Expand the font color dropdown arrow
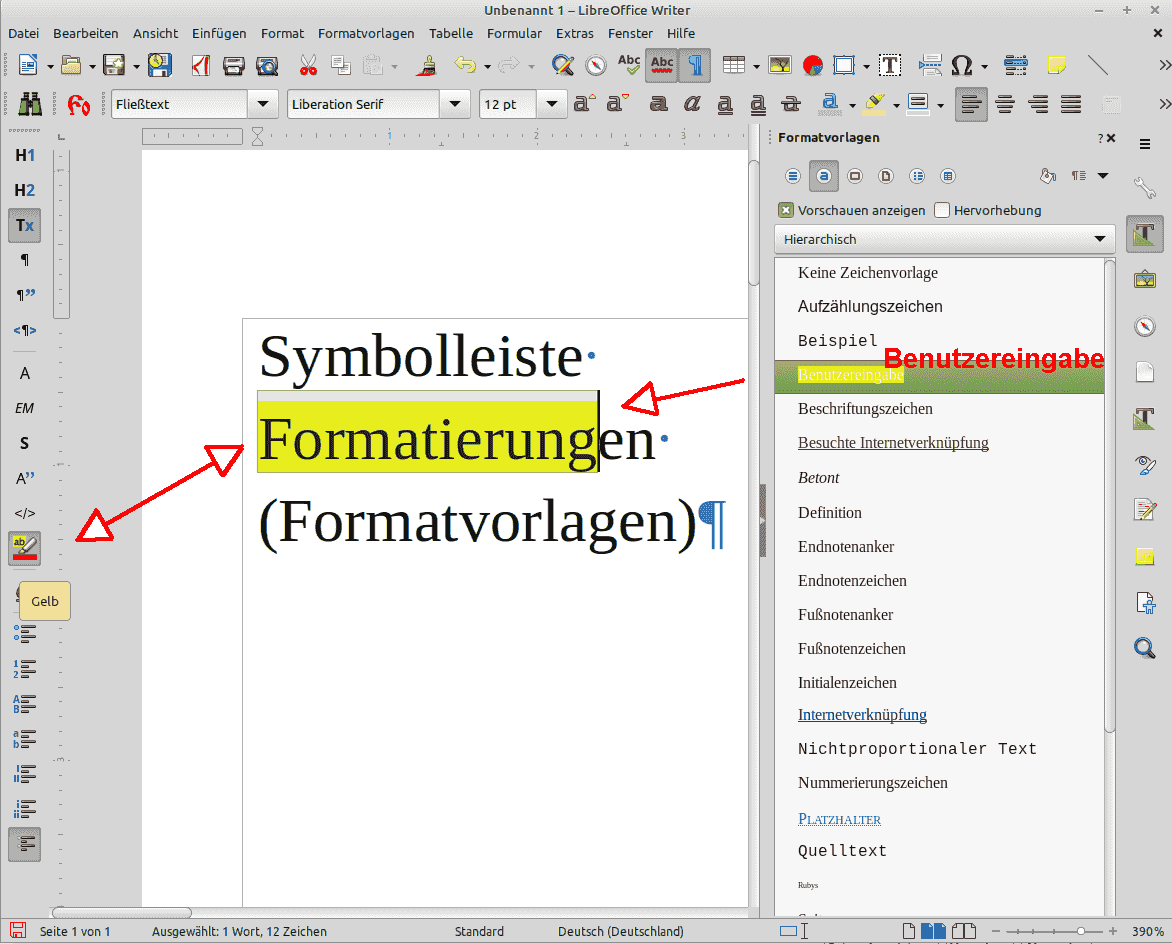1172x944 pixels. 853,105
